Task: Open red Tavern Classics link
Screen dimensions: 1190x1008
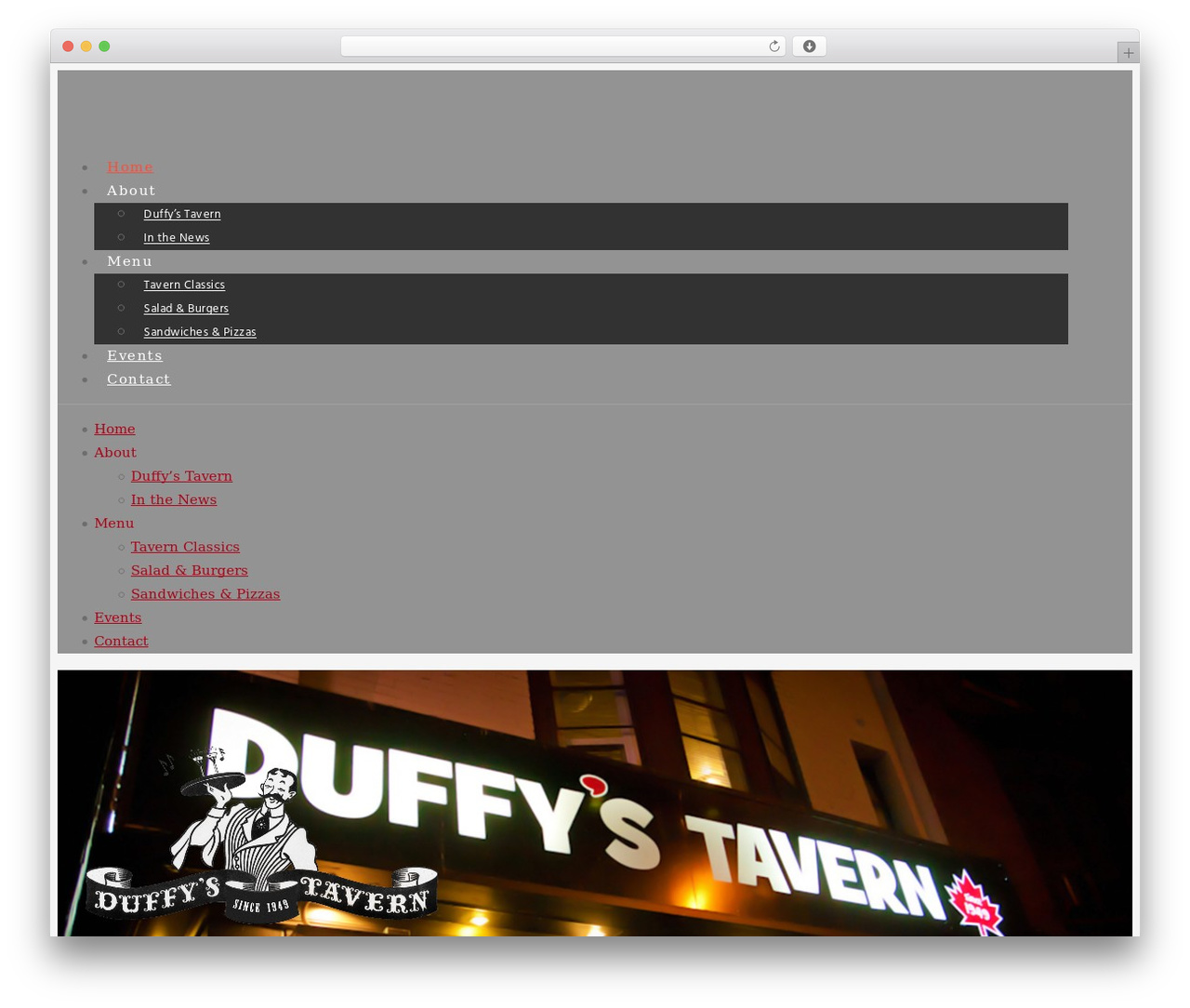Action: click(185, 547)
